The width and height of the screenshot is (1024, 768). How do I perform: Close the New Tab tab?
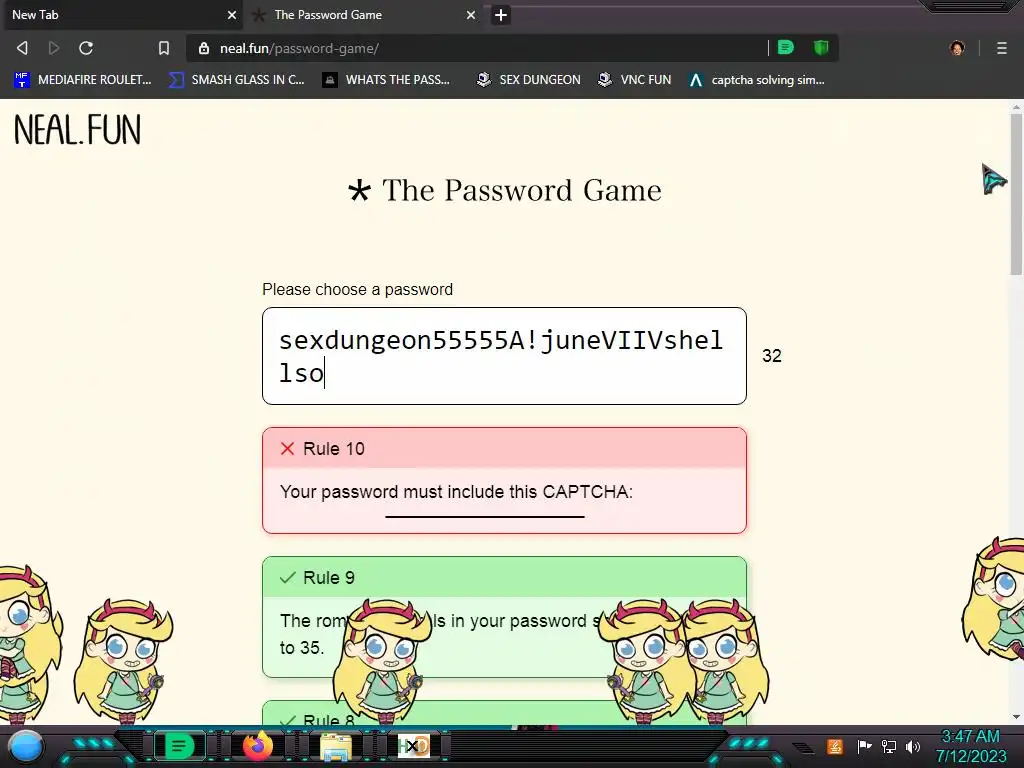tap(232, 15)
